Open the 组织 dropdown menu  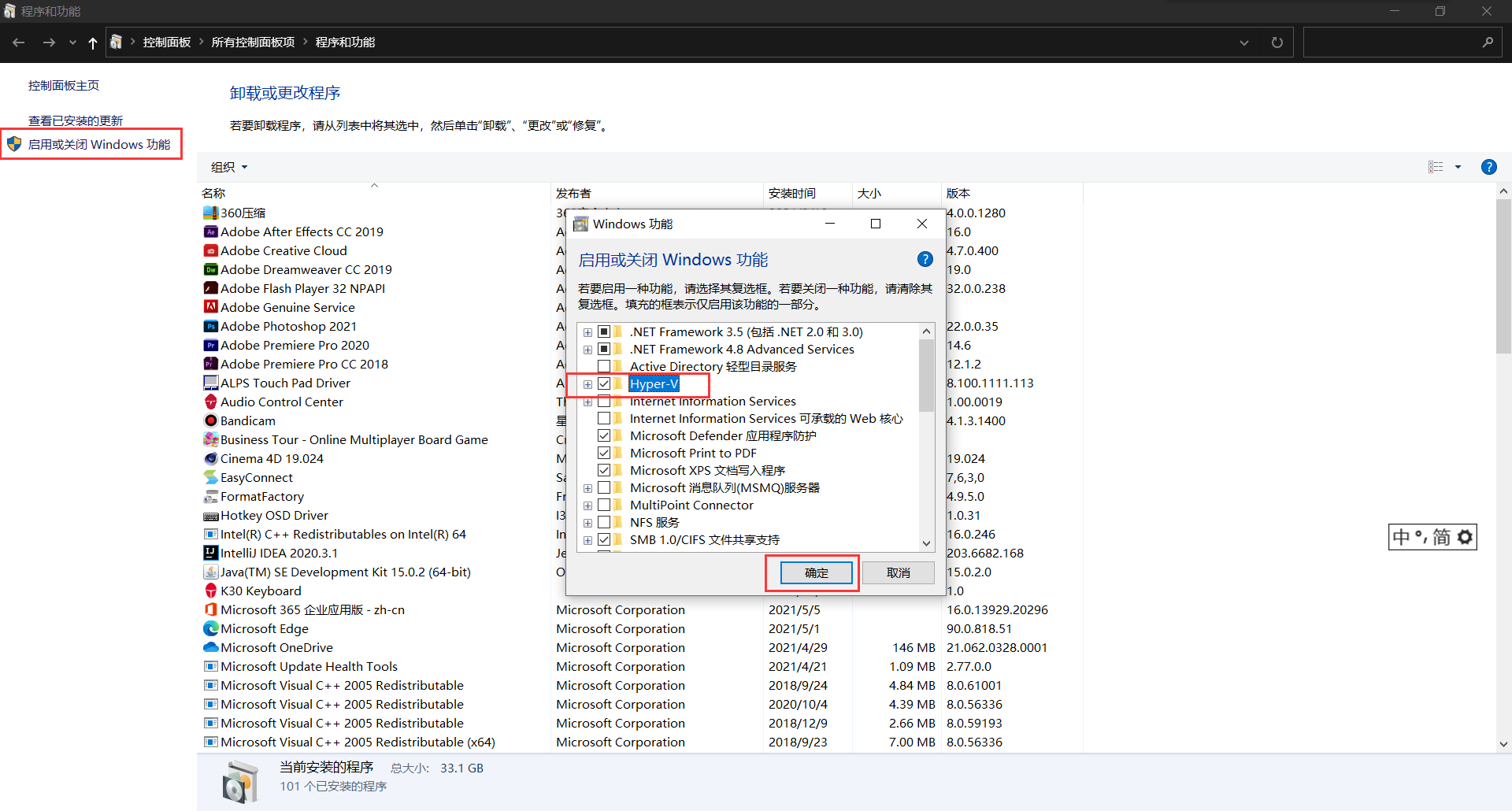229,167
